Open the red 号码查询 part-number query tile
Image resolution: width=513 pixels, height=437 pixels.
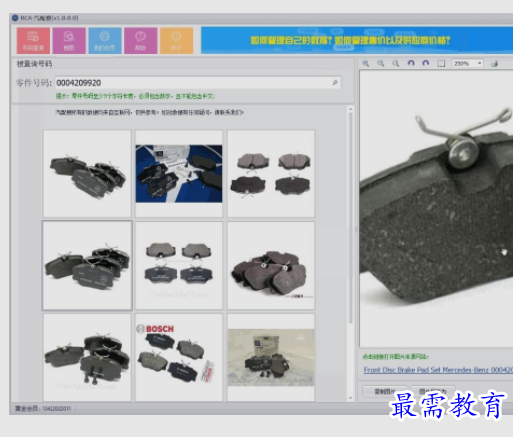(x=33, y=41)
